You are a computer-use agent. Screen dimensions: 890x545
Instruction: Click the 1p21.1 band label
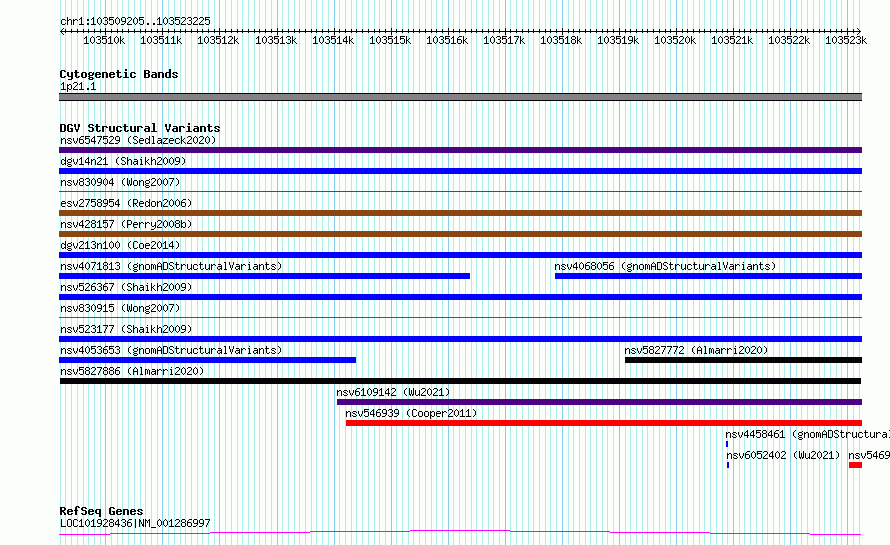coord(78,86)
